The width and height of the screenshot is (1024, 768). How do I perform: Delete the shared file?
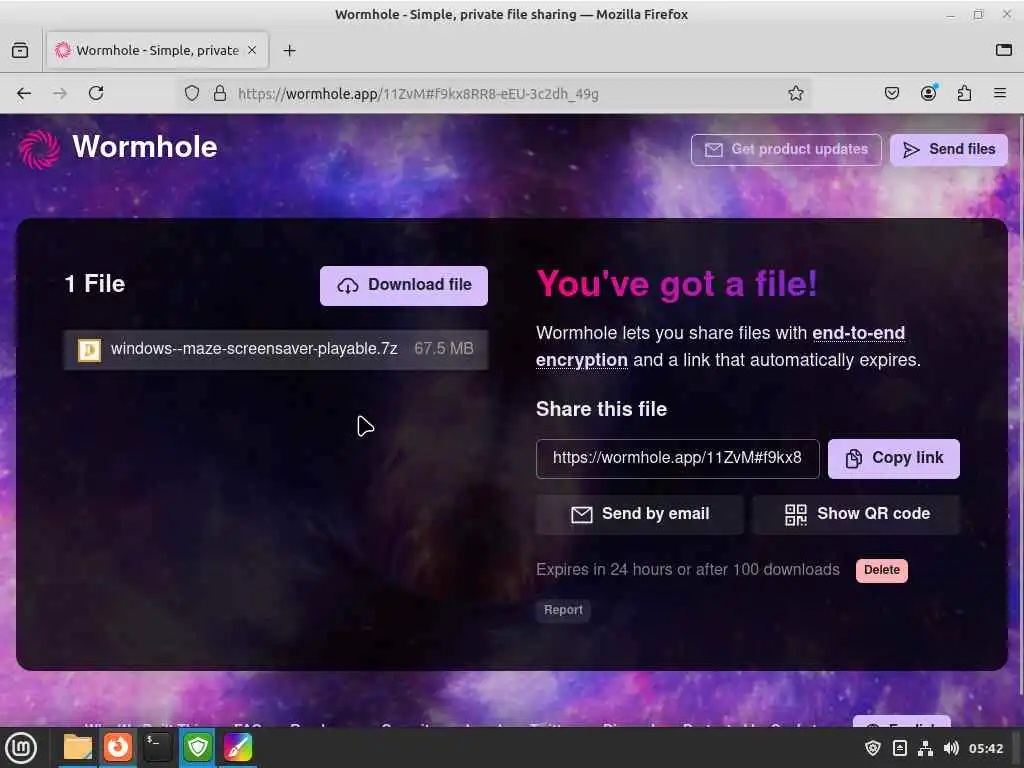[x=882, y=570]
